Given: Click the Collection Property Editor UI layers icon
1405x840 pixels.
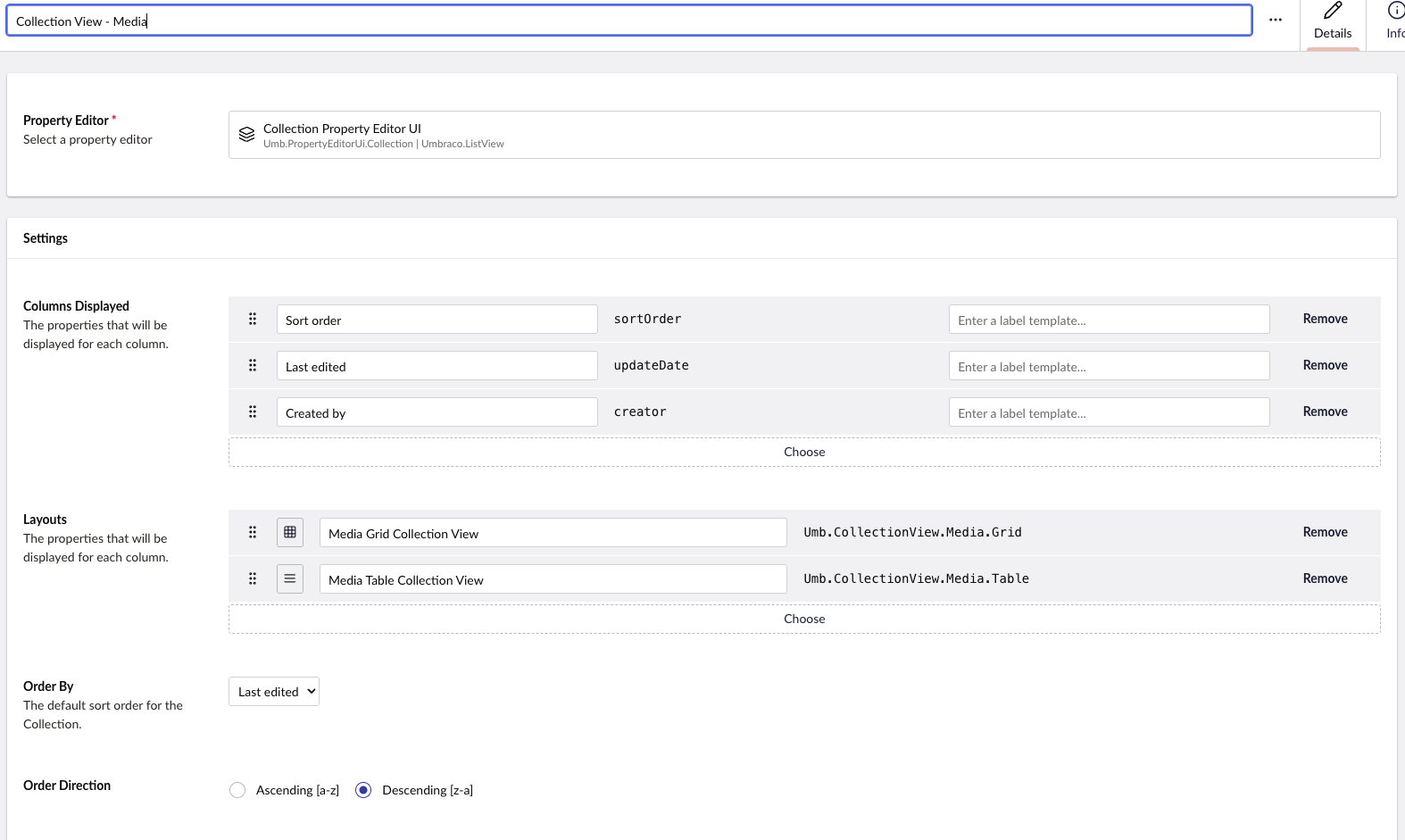Looking at the screenshot, I should coord(247,135).
